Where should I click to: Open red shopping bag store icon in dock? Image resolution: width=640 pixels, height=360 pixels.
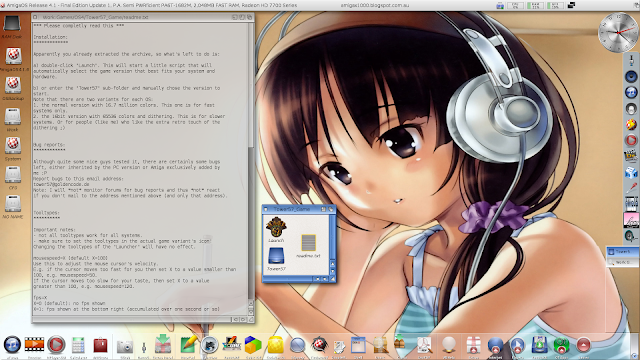click(100, 345)
